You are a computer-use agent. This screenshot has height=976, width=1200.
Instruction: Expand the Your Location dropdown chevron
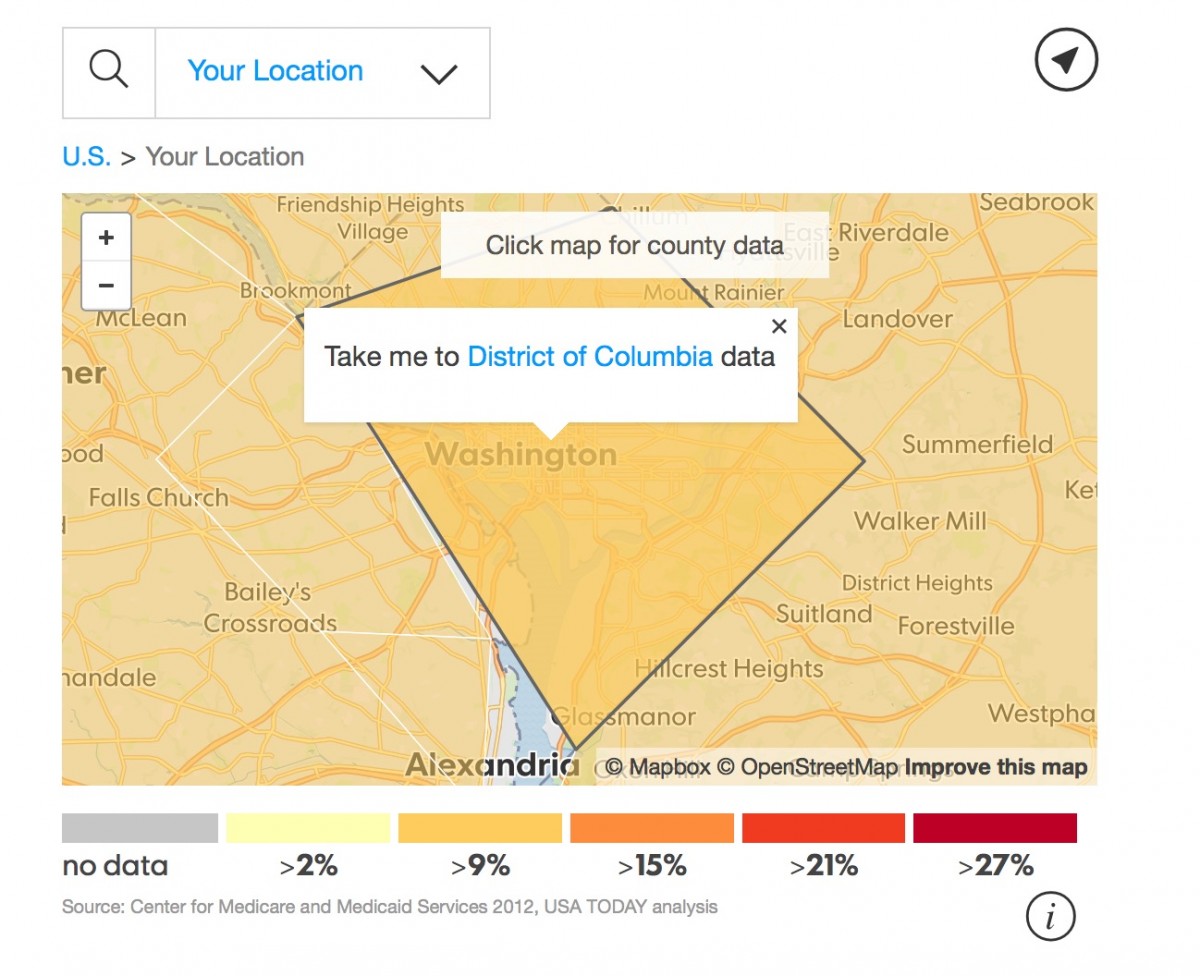click(438, 74)
